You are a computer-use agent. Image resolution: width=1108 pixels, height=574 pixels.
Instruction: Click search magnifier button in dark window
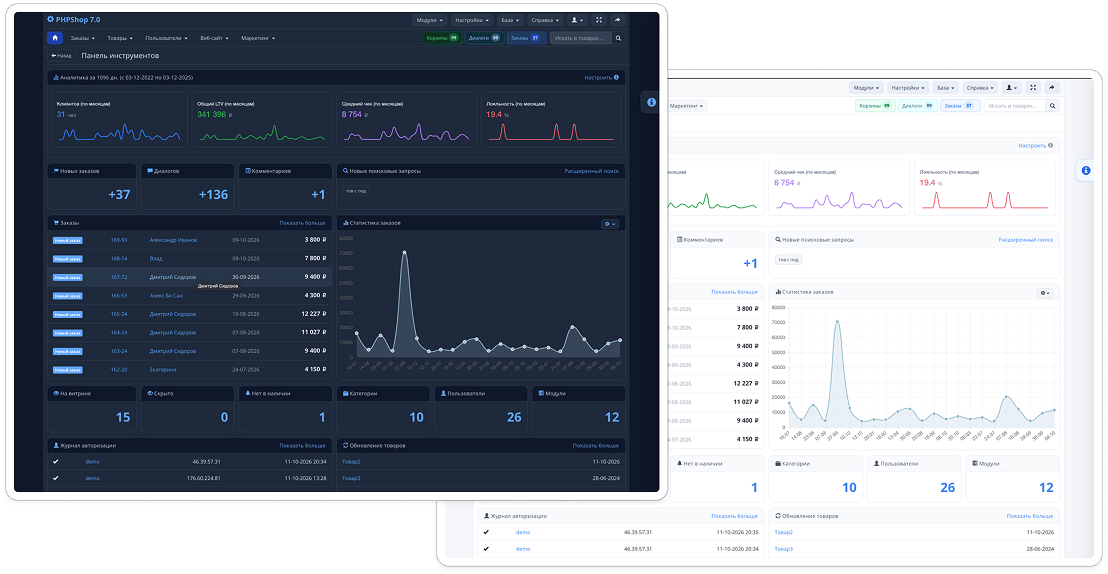click(x=618, y=38)
